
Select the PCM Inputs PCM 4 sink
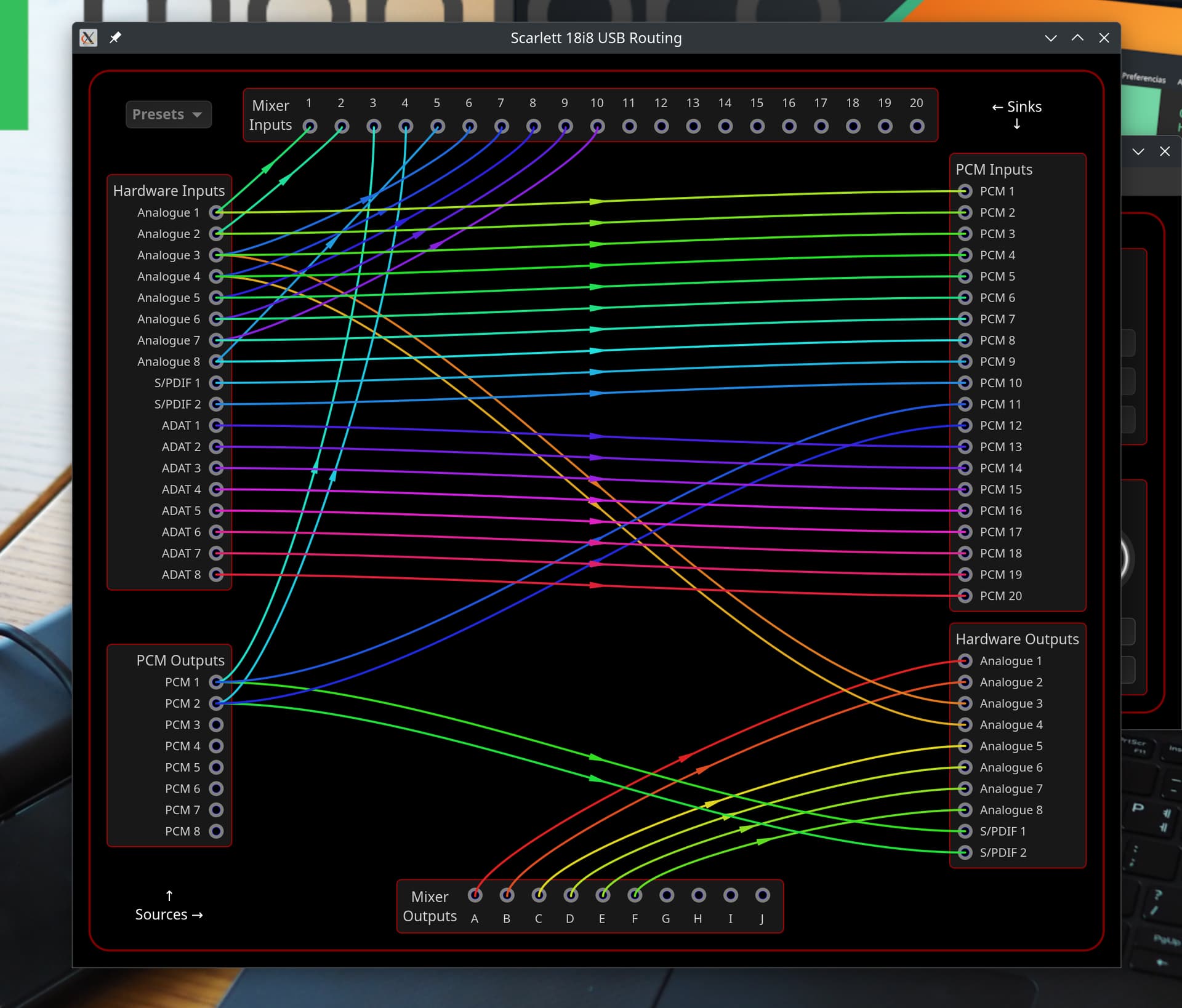[965, 255]
